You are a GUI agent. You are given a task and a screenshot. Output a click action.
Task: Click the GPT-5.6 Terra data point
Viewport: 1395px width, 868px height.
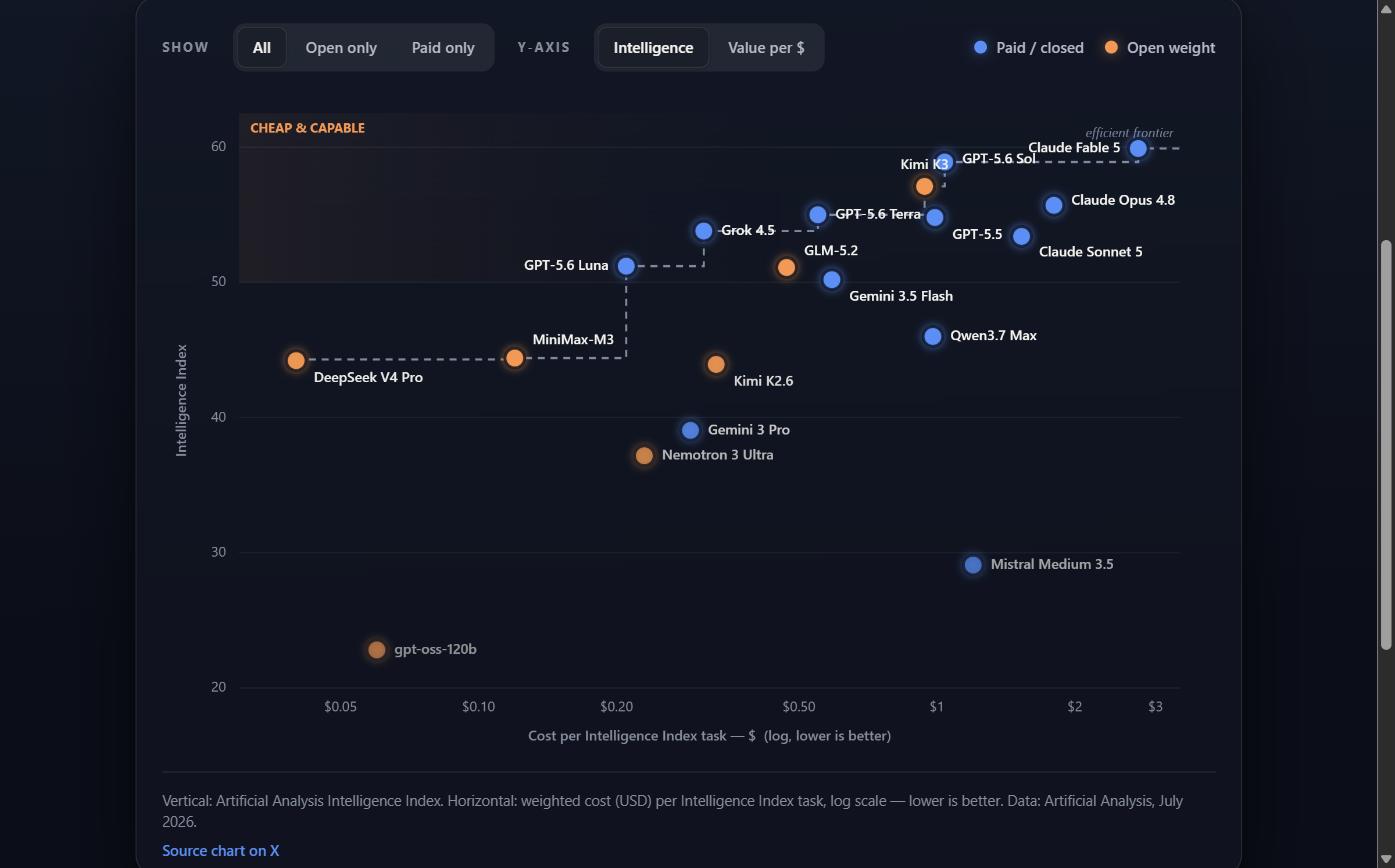tap(818, 215)
